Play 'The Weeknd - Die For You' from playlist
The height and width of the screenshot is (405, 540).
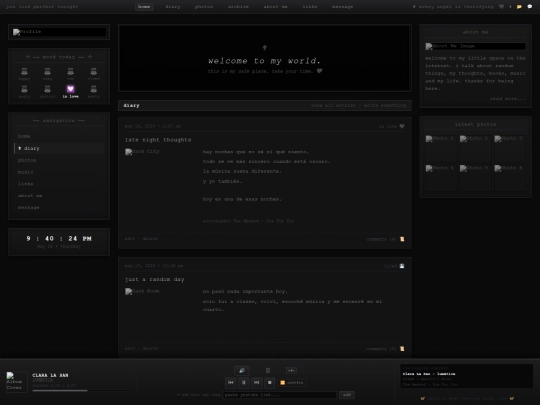click(x=430, y=384)
